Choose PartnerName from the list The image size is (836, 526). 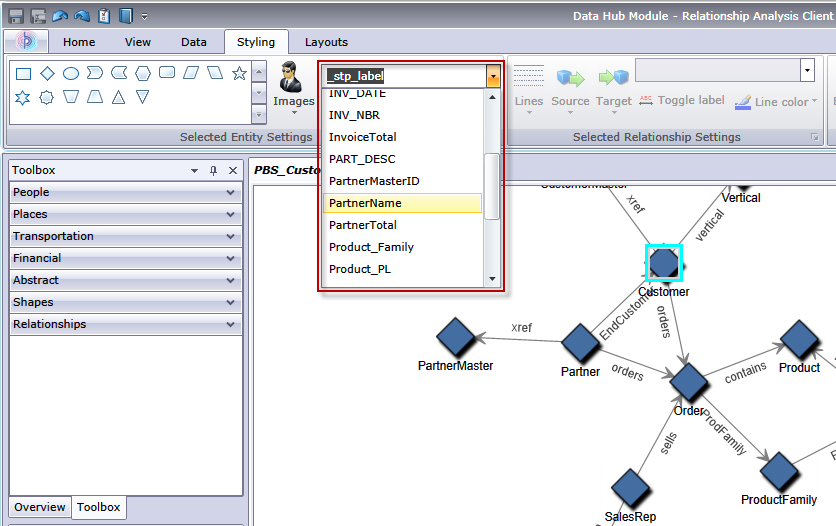click(x=402, y=203)
